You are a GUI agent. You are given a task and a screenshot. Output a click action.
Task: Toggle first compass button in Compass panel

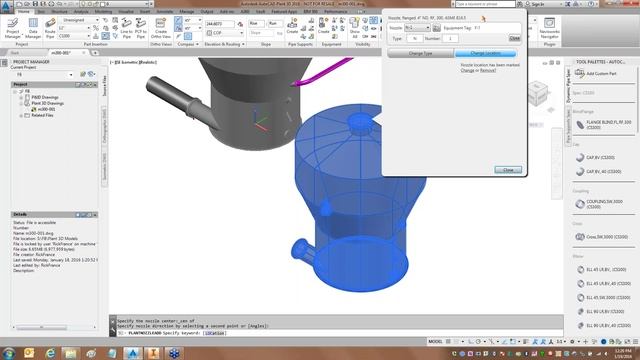(178, 20)
